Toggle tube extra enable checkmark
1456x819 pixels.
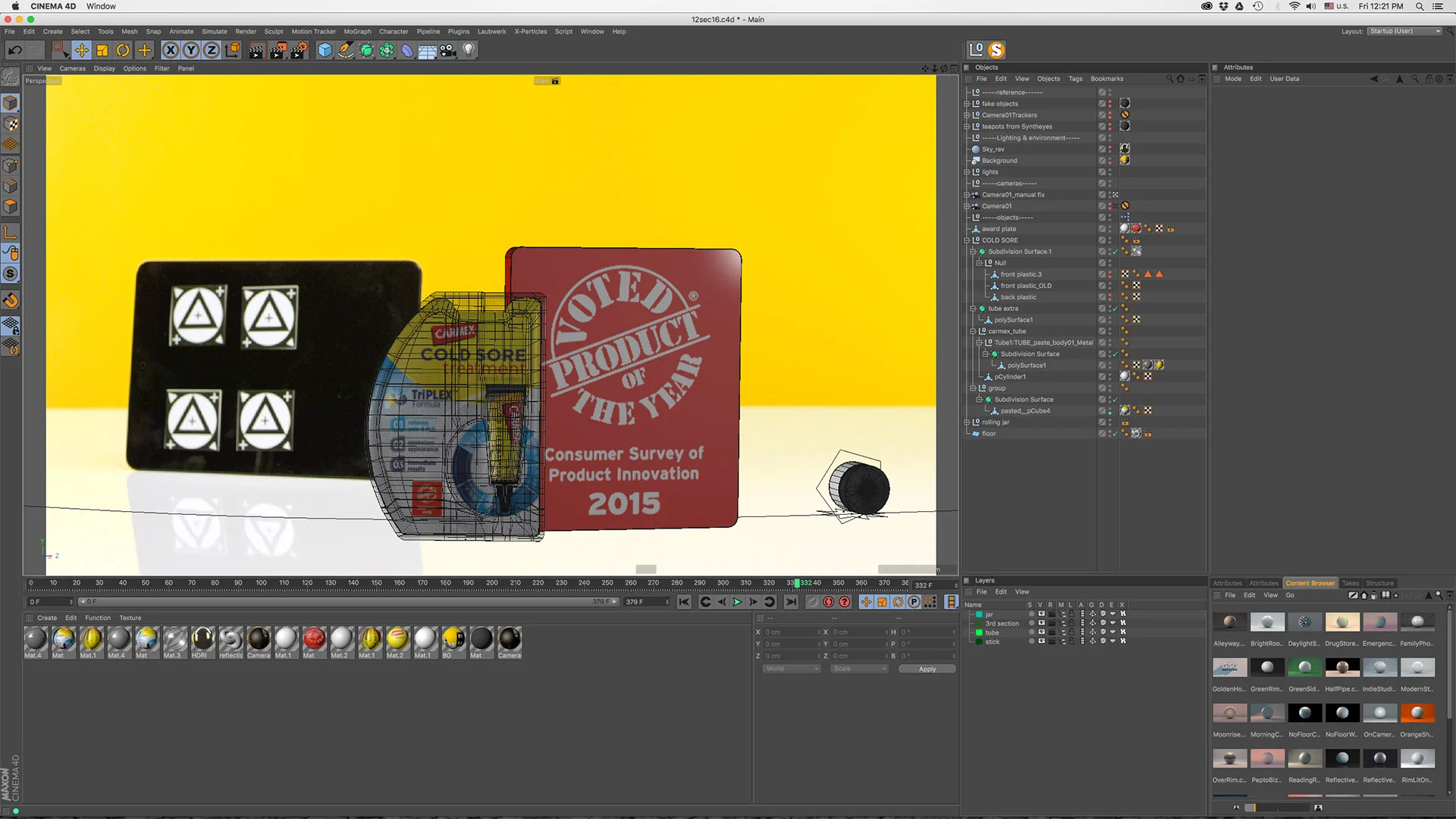1115,309
